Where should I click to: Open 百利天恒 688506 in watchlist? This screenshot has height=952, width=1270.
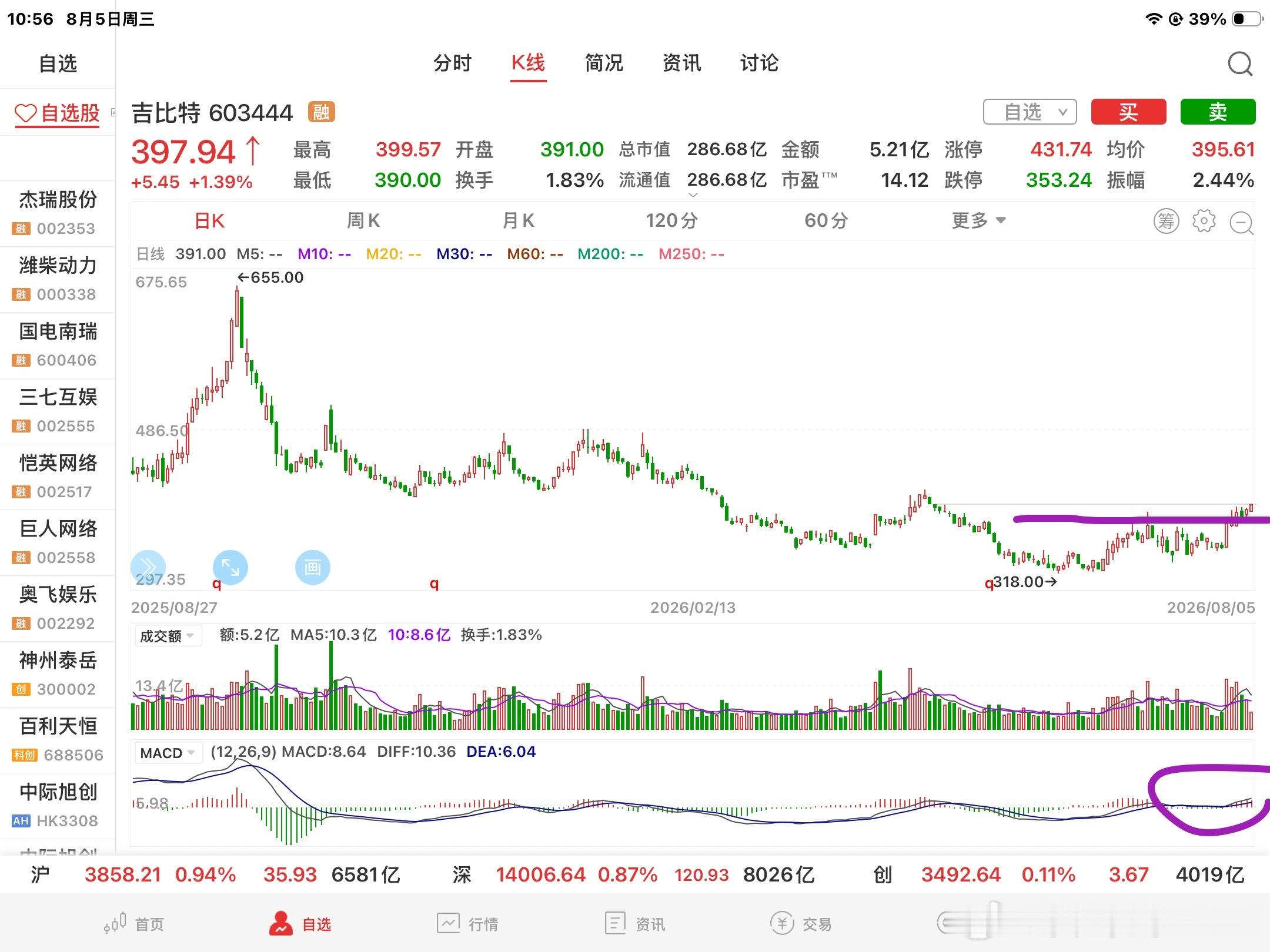click(x=58, y=740)
